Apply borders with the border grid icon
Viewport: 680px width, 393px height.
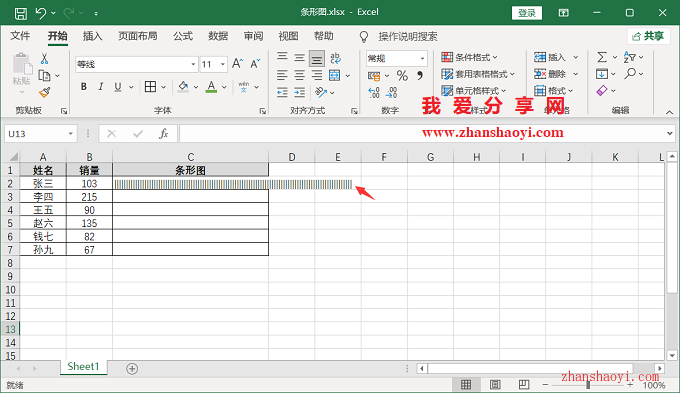click(150, 87)
